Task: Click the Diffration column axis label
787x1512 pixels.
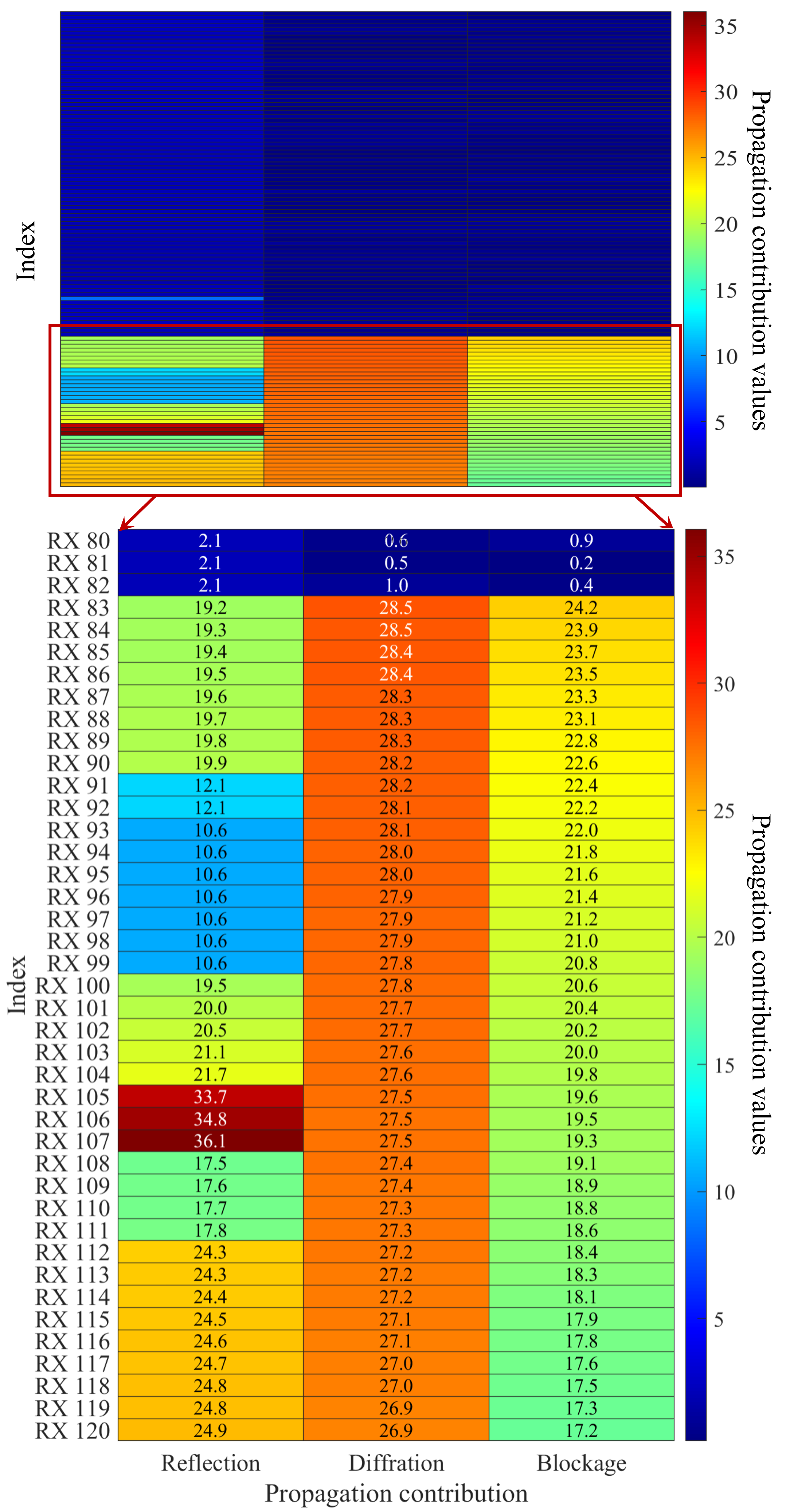Action: [396, 1463]
